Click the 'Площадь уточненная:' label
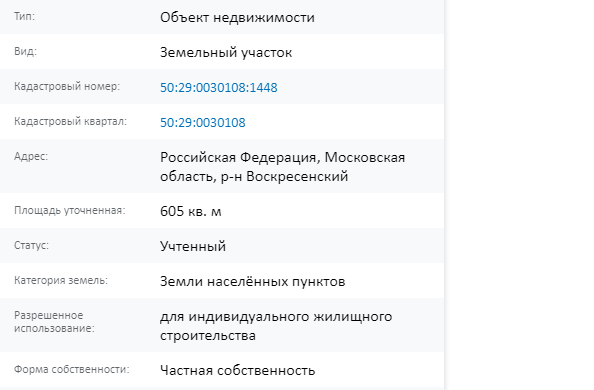Image resolution: width=594 pixels, height=390 pixels. tap(70, 210)
